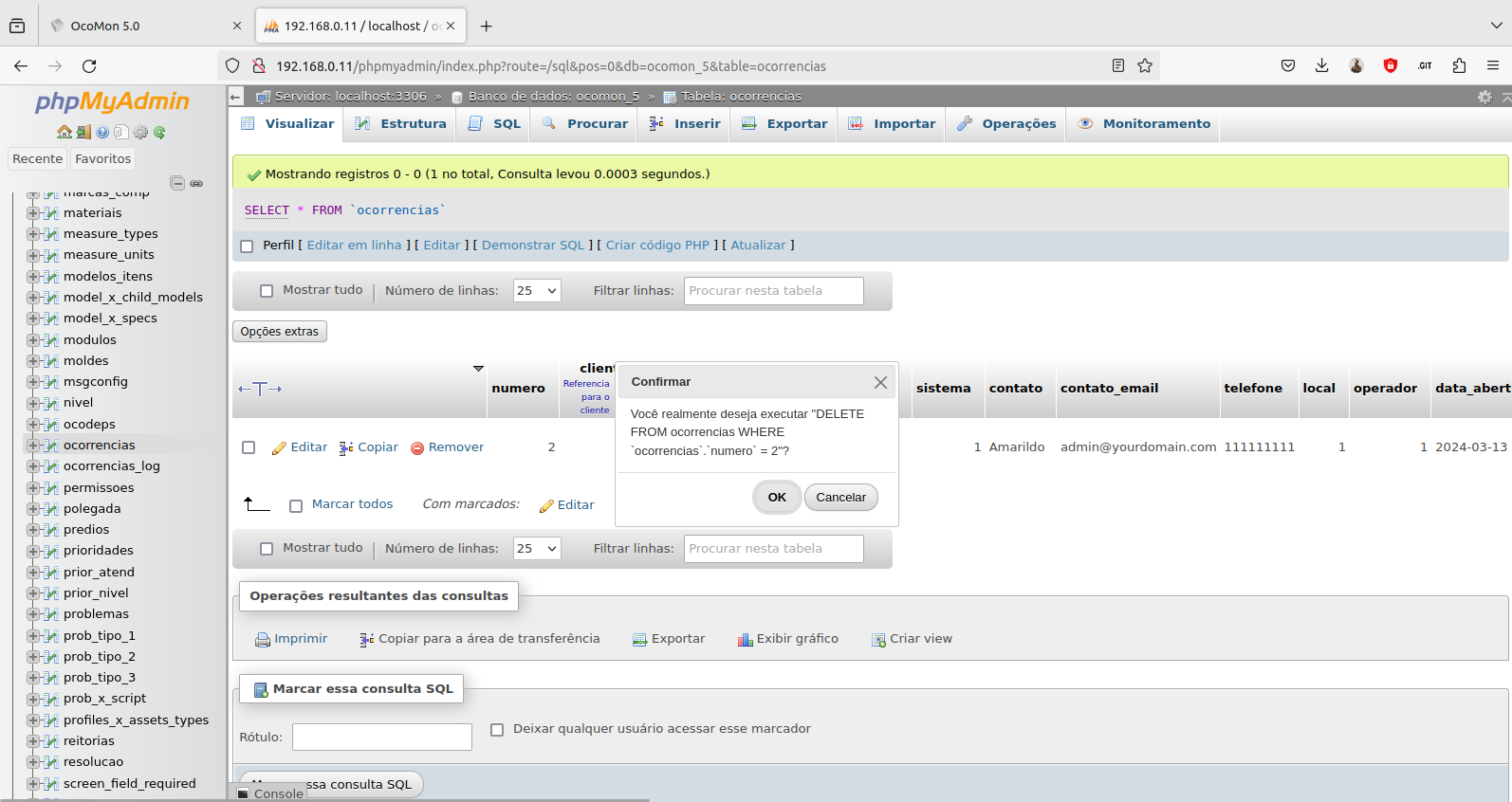This screenshot has height=802, width=1512.
Task: Open the Console bar at bottom
Action: [270, 794]
